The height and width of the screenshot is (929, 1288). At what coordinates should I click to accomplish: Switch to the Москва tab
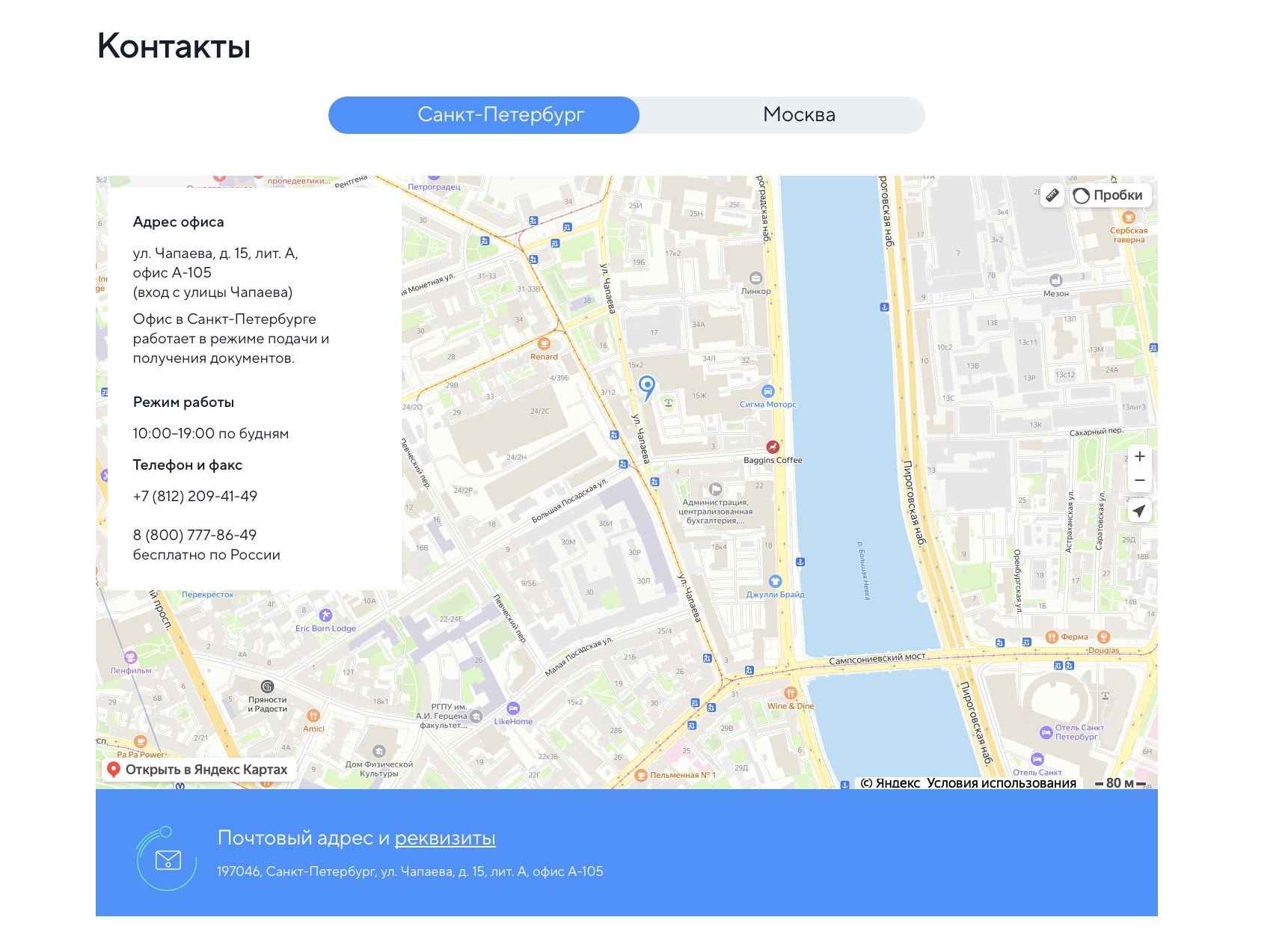[x=799, y=115]
